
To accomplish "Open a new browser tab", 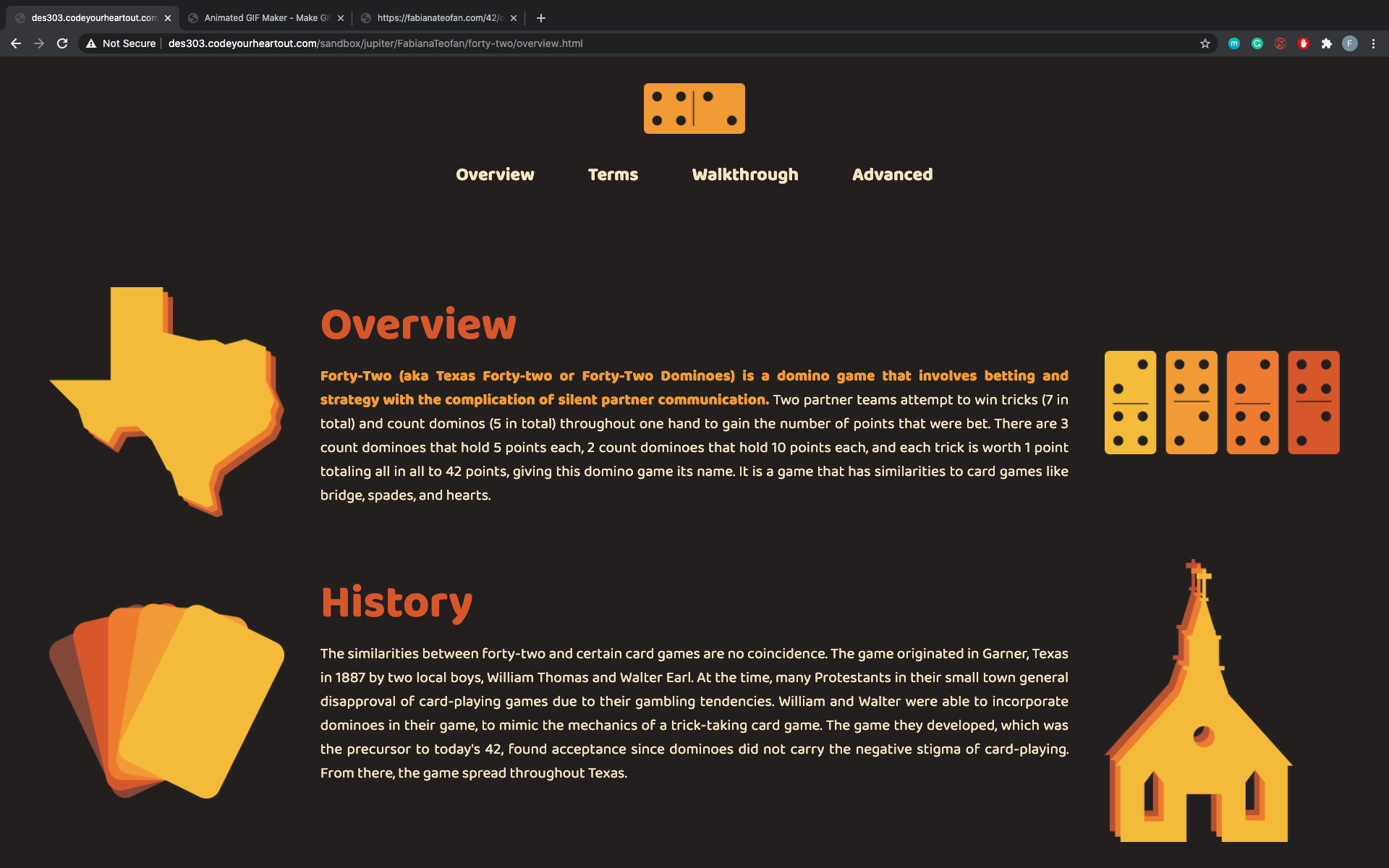I will click(x=540, y=18).
